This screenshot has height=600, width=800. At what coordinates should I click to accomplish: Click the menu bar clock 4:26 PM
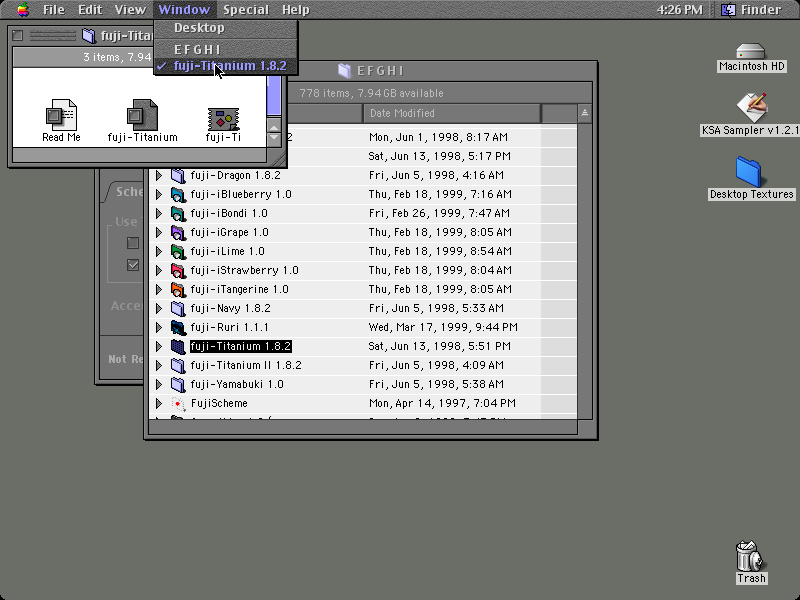679,10
